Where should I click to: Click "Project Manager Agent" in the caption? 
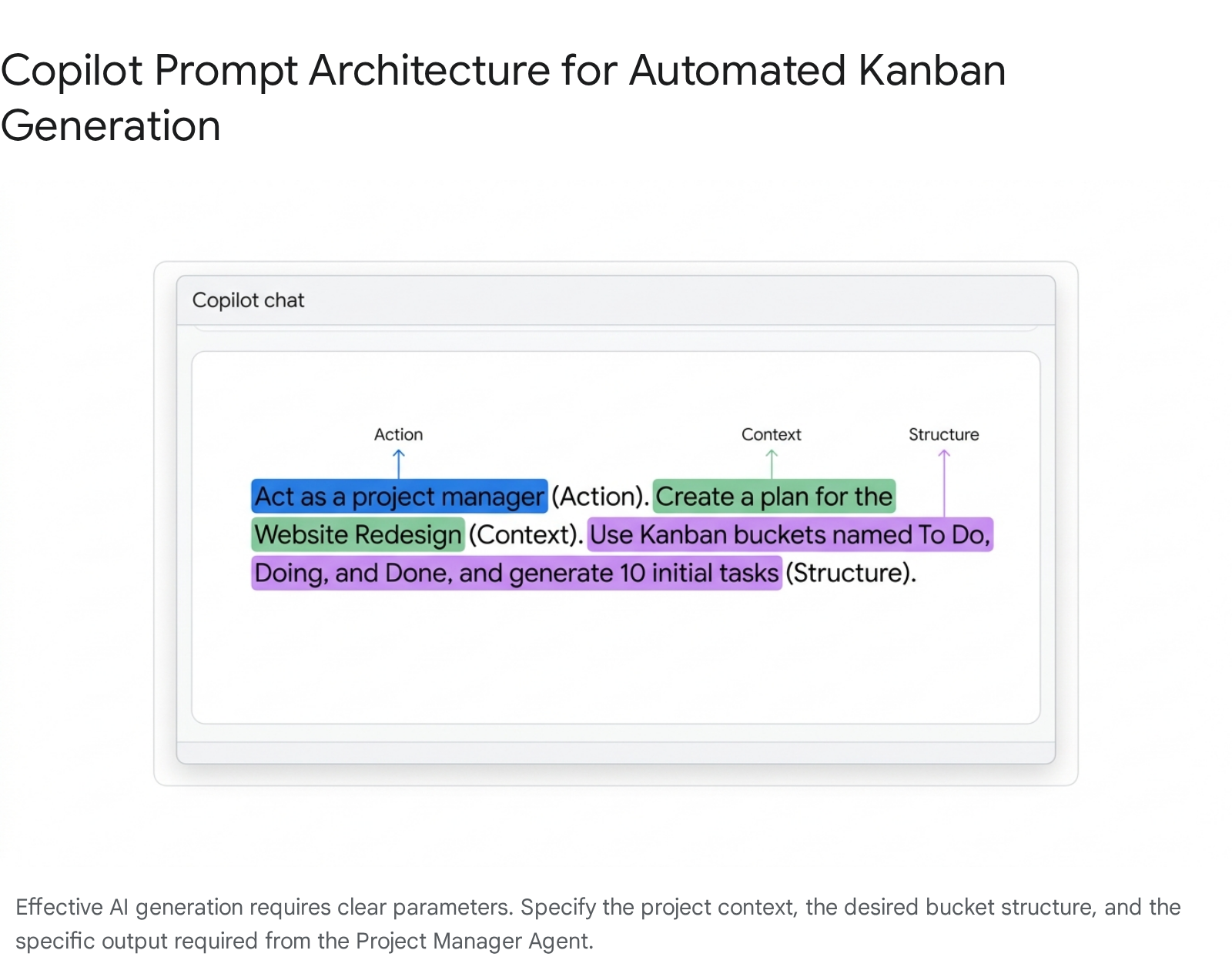pyautogui.click(x=472, y=941)
